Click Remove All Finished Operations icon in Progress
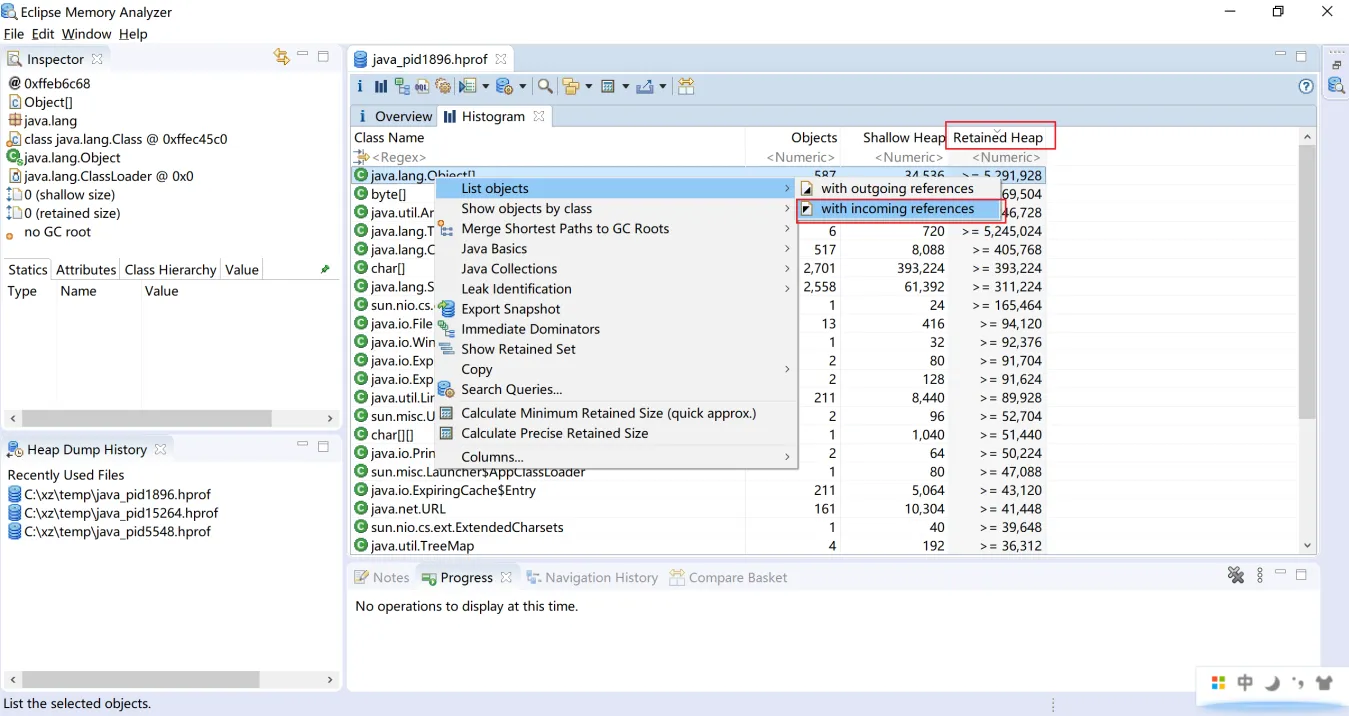The width and height of the screenshot is (1349, 716). (1236, 575)
